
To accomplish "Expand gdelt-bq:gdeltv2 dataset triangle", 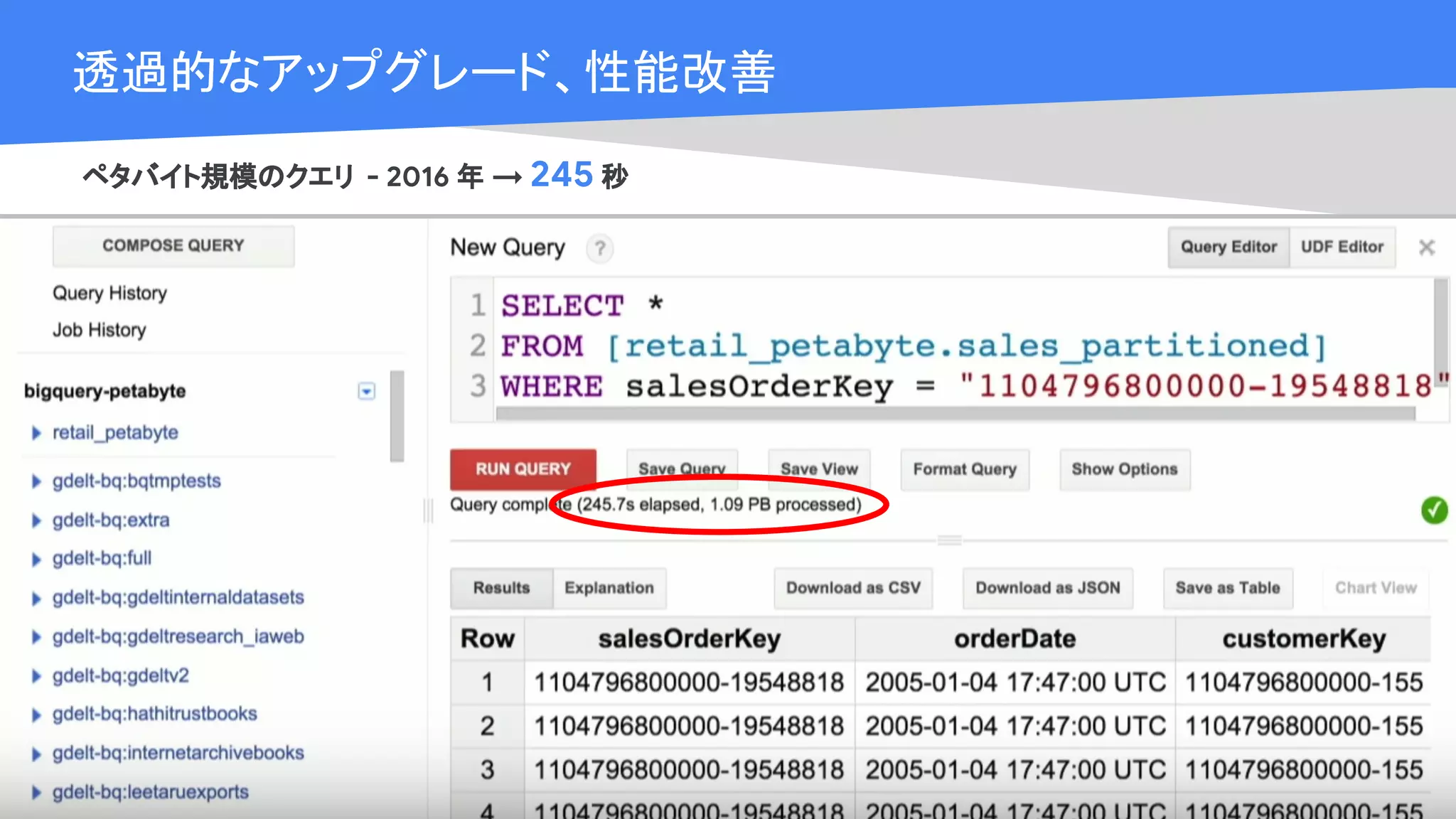I will click(x=36, y=675).
